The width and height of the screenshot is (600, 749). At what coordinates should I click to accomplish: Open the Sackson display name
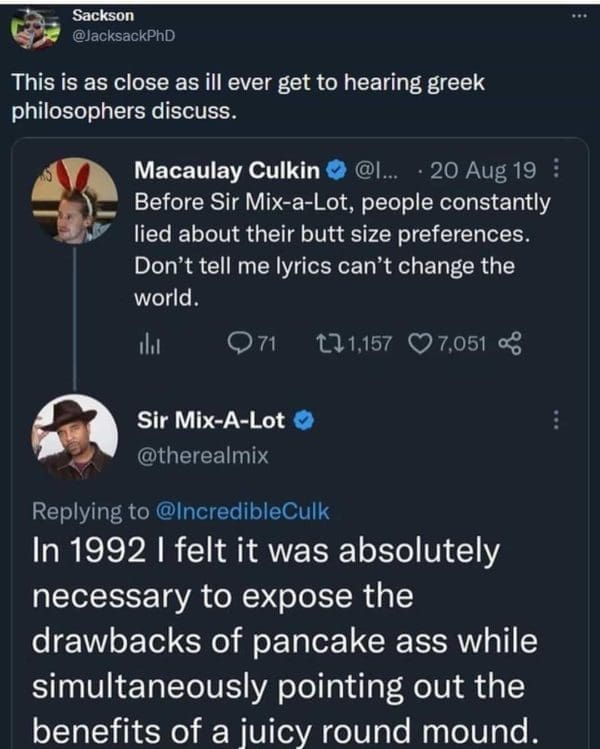coord(104,15)
